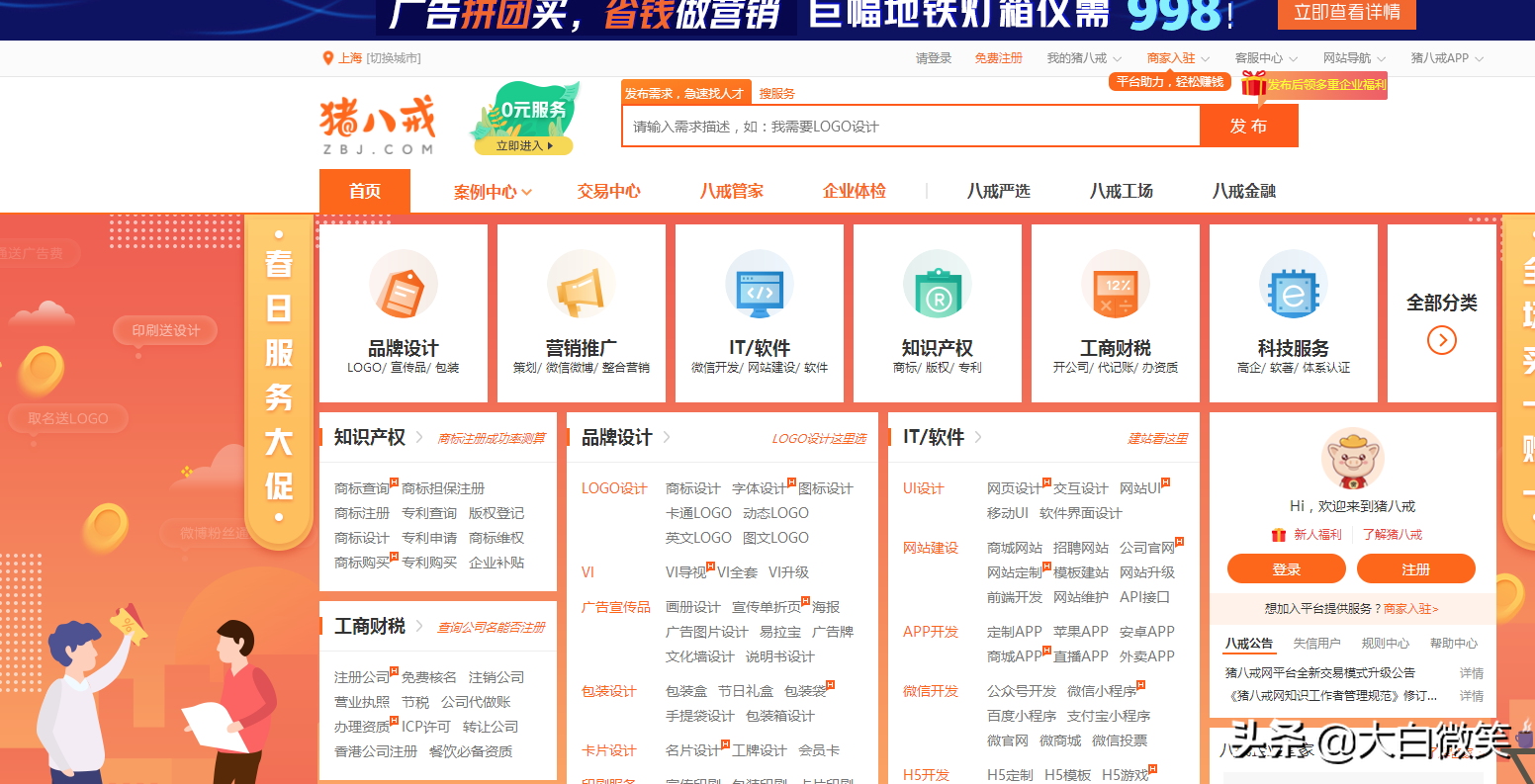This screenshot has height=784, width=1535.
Task: Open the 建站看这里 link
Action: tap(1157, 438)
